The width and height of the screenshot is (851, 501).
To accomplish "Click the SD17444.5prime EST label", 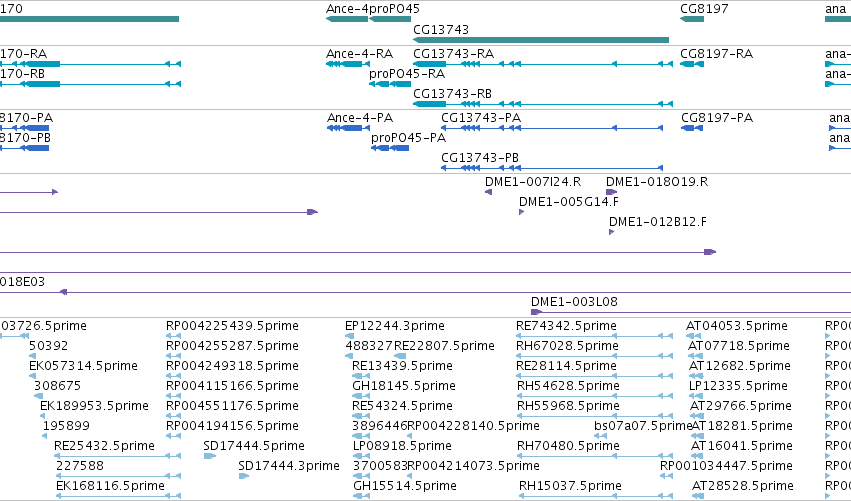I will point(254,446).
